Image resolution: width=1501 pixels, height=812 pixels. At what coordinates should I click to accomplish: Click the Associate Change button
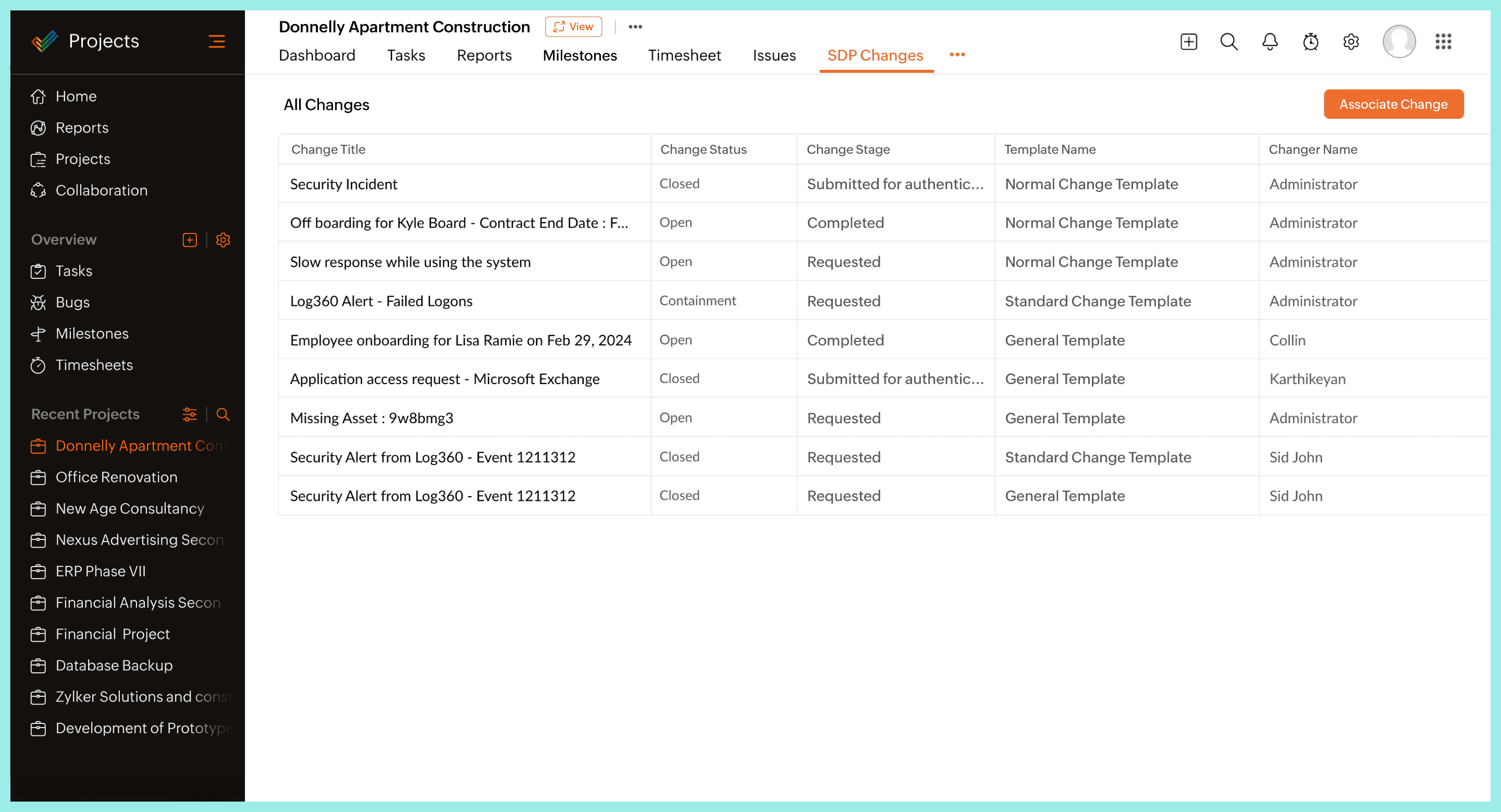tap(1393, 104)
